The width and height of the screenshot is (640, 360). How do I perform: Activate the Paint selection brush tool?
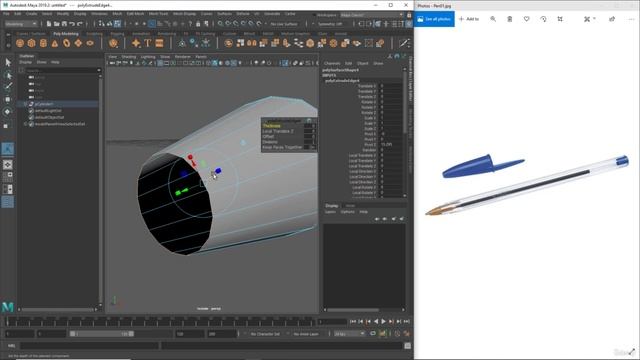tap(8, 87)
